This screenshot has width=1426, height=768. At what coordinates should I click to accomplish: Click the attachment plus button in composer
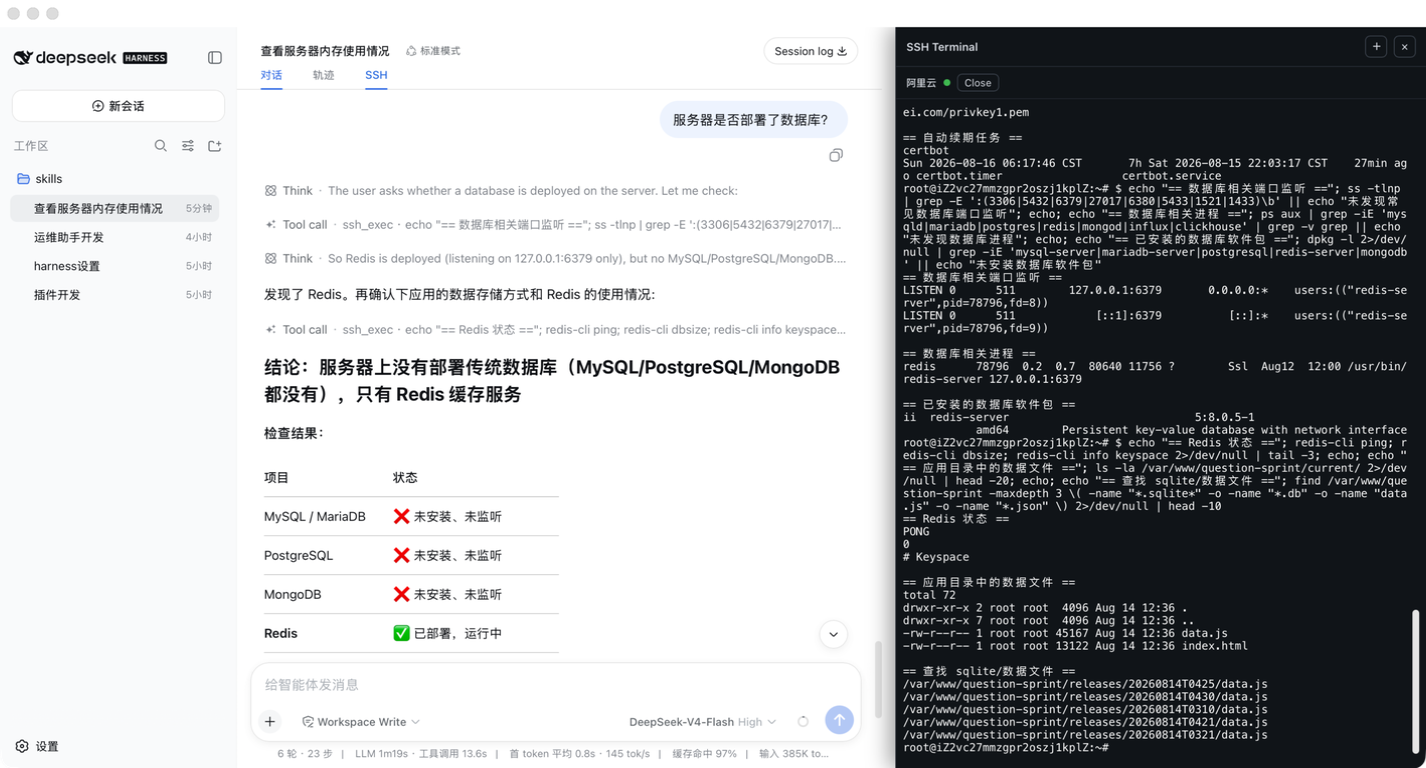coord(270,721)
